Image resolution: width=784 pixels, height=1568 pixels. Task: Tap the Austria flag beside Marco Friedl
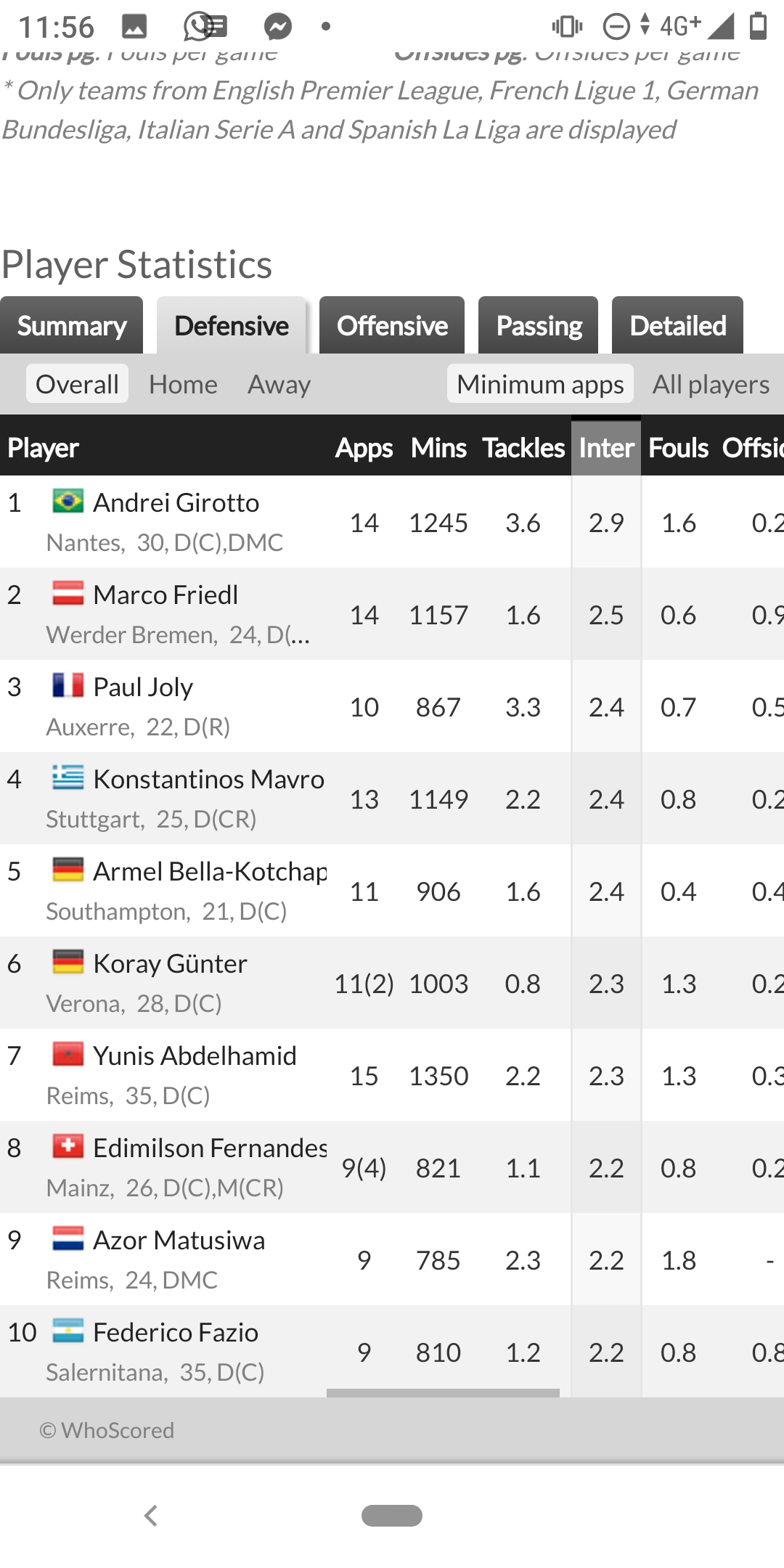click(x=68, y=593)
